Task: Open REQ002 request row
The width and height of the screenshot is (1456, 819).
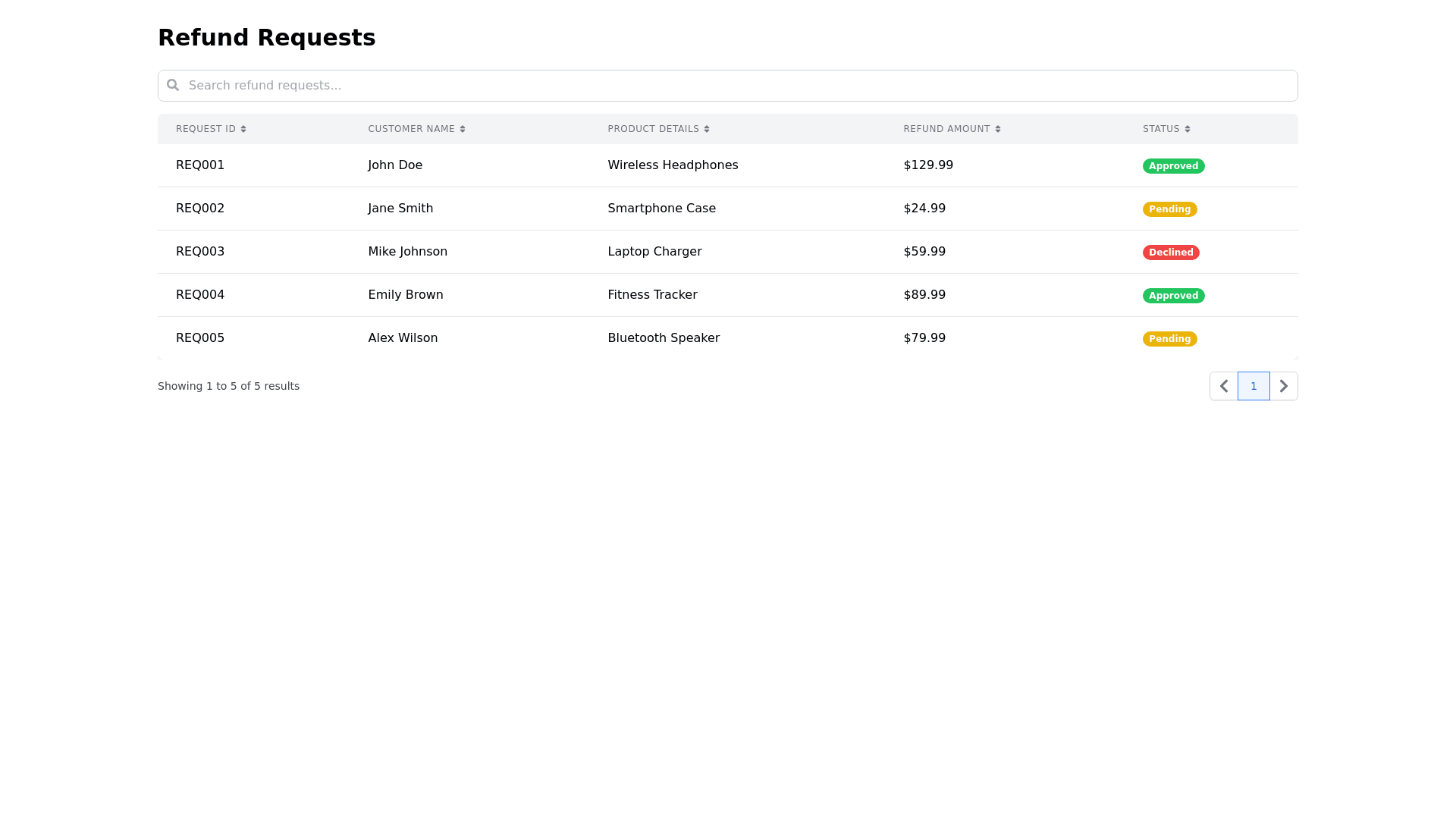Action: (x=200, y=209)
